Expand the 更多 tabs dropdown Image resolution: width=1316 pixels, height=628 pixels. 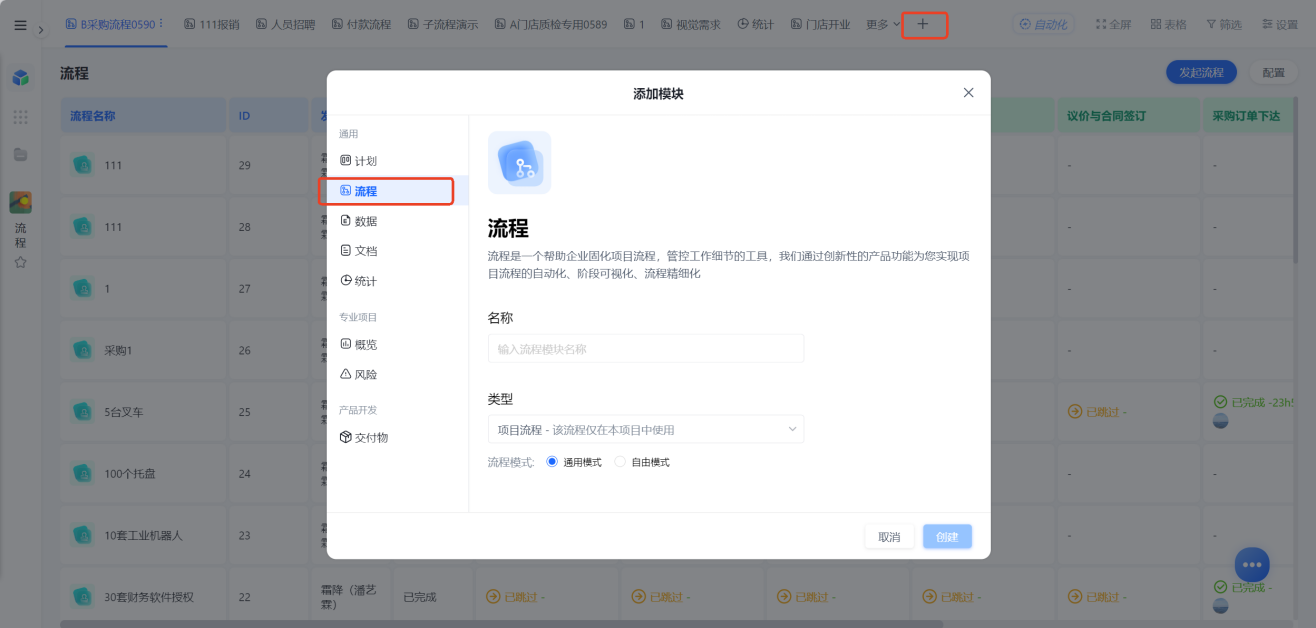click(x=883, y=24)
